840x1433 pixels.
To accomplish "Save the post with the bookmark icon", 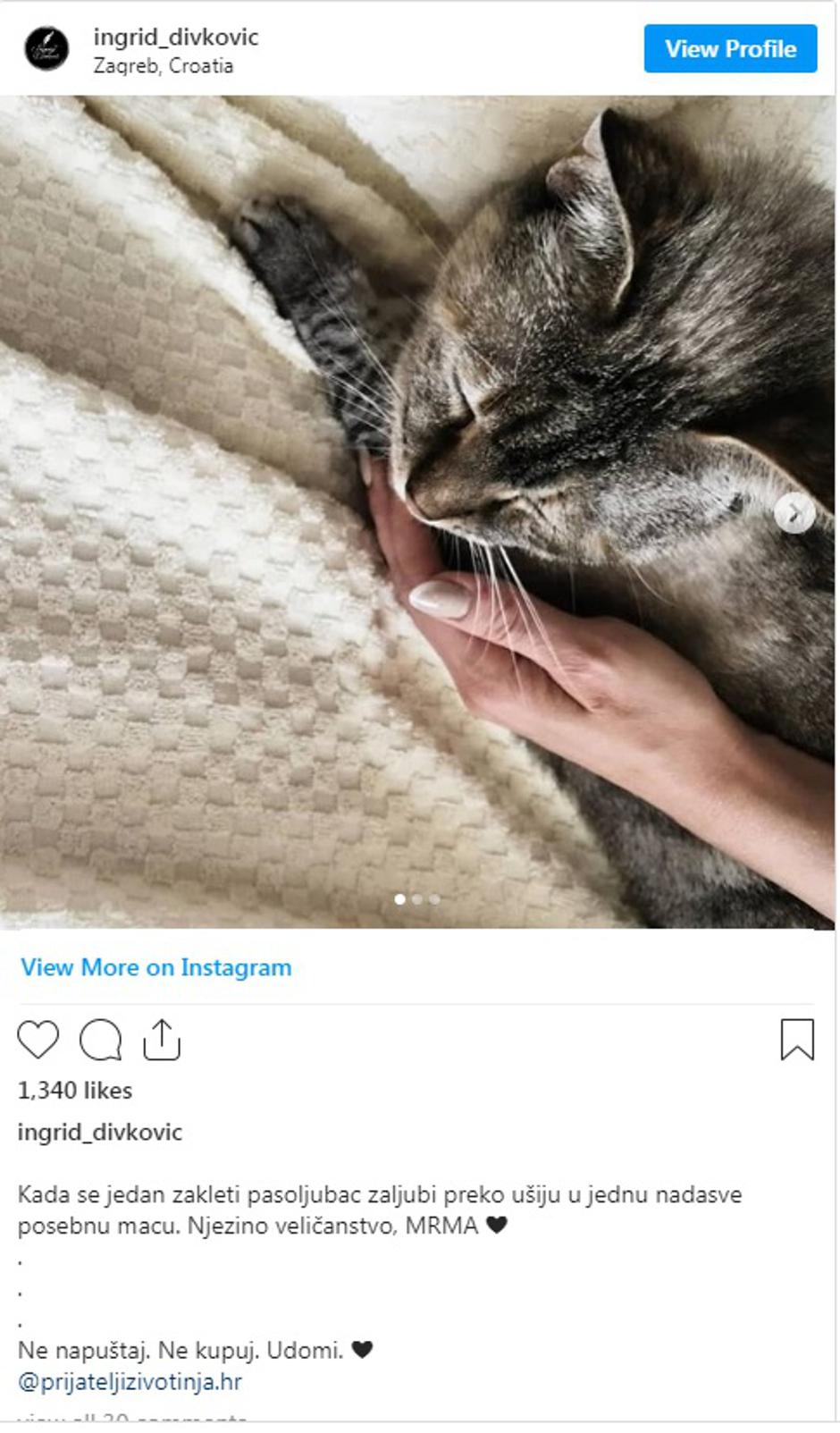I will 797,1040.
